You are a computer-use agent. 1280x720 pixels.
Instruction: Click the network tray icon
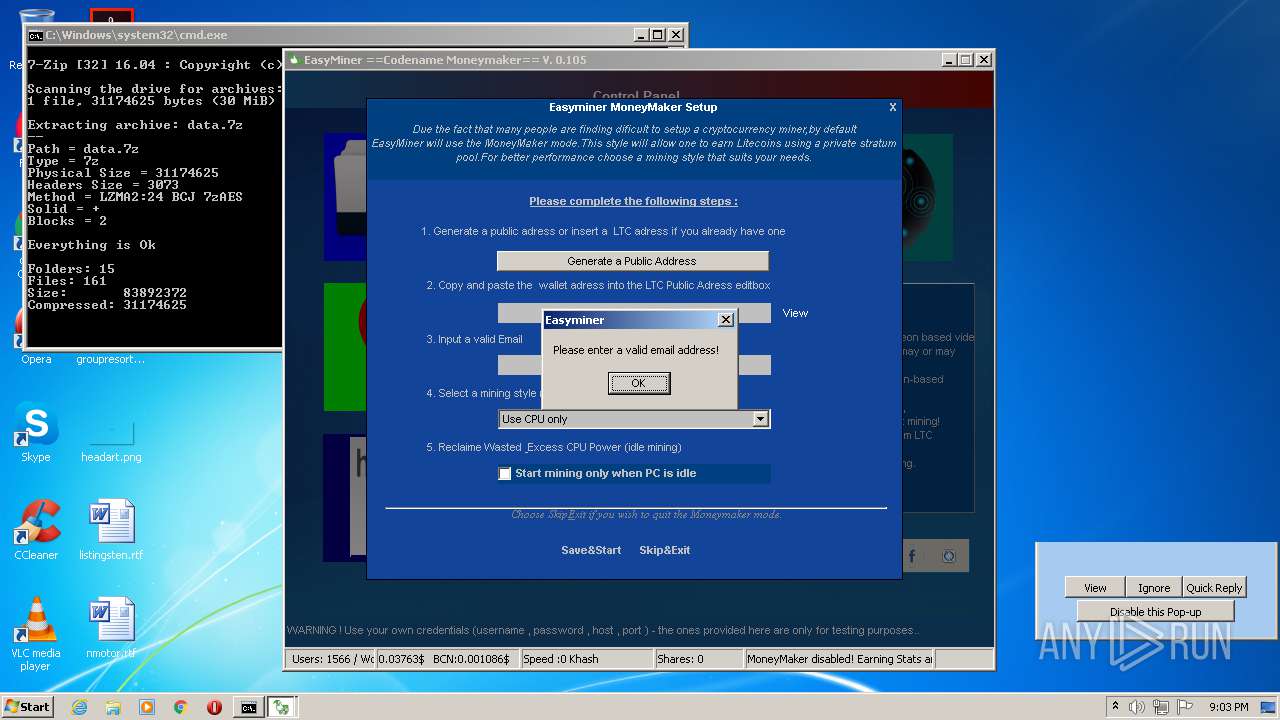[x=1161, y=707]
